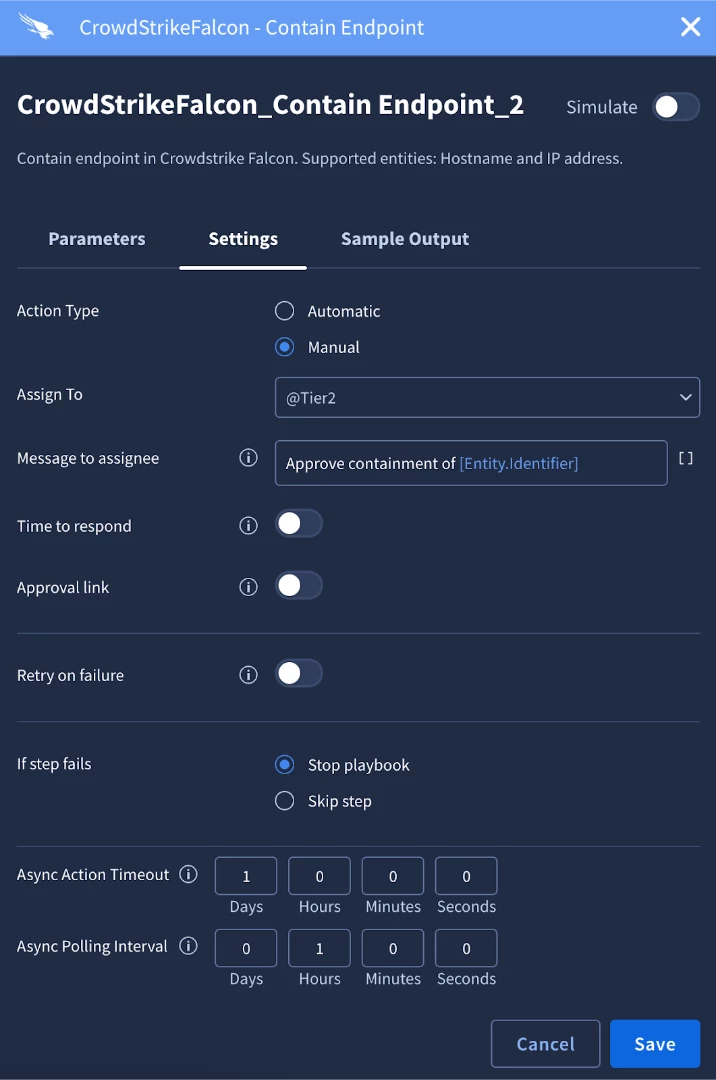Switch to the Parameters tab
This screenshot has height=1080, width=716.
point(96,239)
